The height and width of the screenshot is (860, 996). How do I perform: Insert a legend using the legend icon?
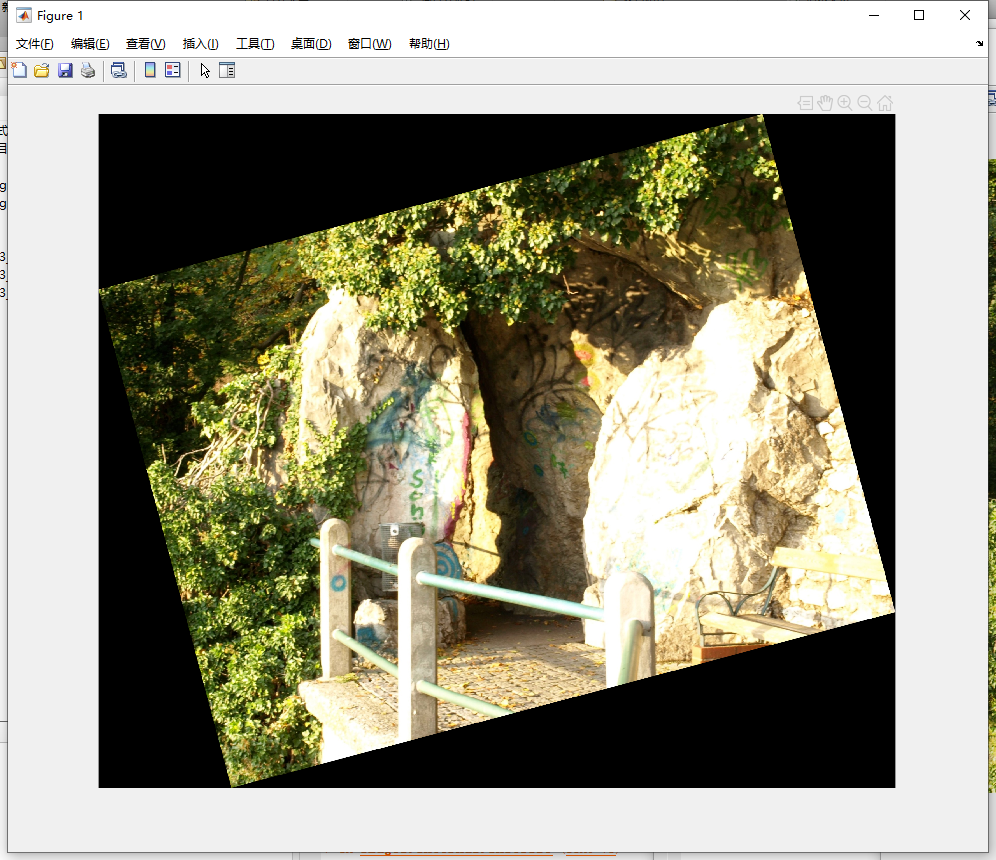pos(171,70)
